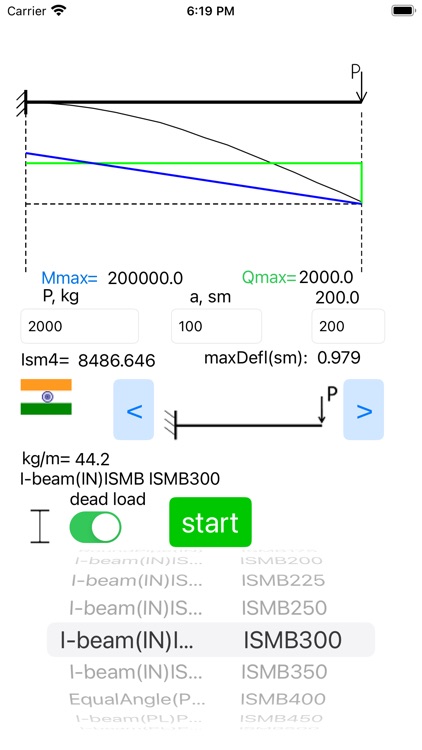Tap the battery icon in status bar
The width and height of the screenshot is (422, 750).
(x=403, y=11)
